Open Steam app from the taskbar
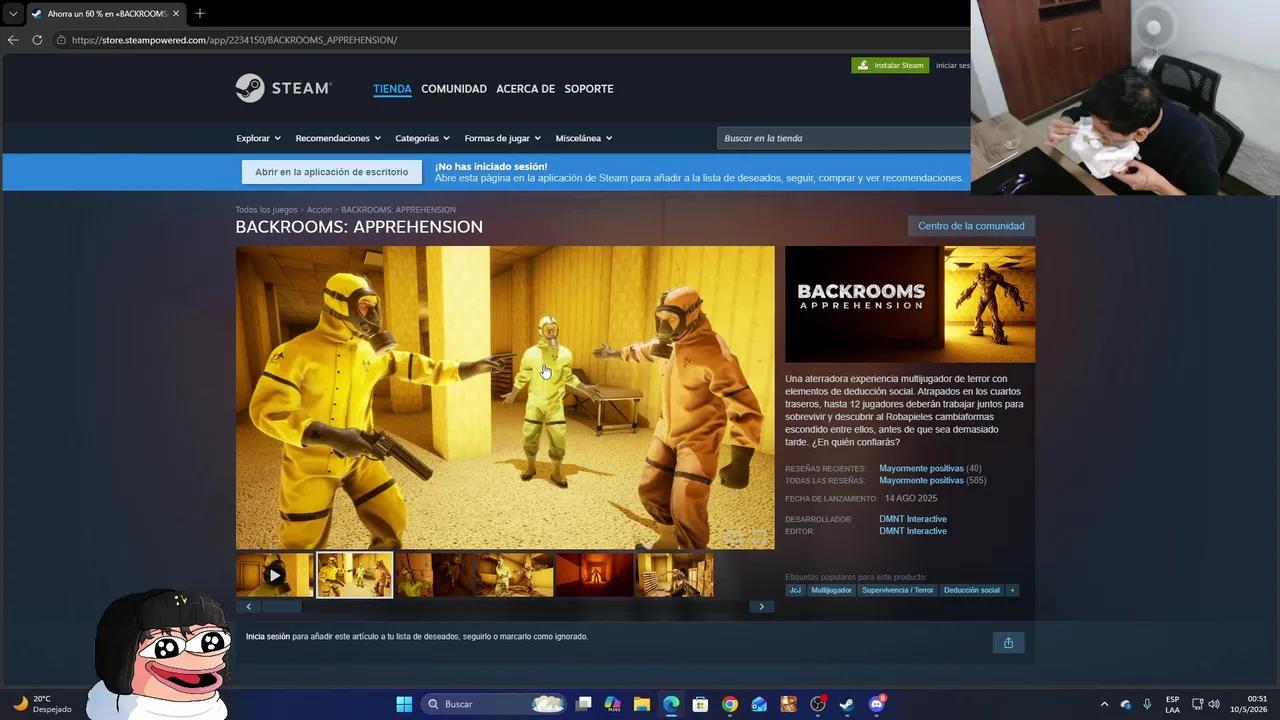Viewport: 1280px width, 720px height. coord(846,704)
